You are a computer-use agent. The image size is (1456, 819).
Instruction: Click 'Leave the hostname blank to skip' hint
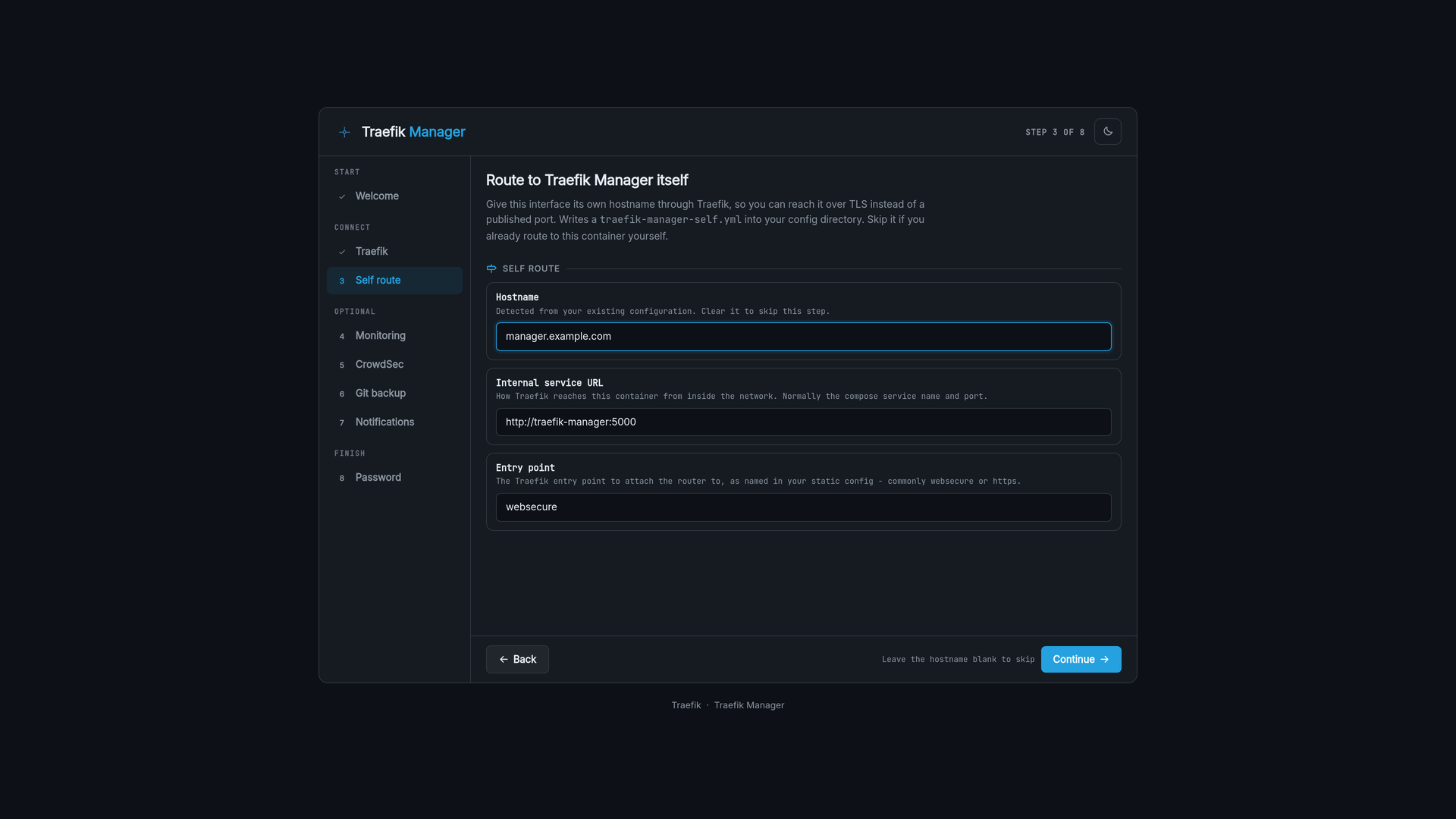(958, 660)
